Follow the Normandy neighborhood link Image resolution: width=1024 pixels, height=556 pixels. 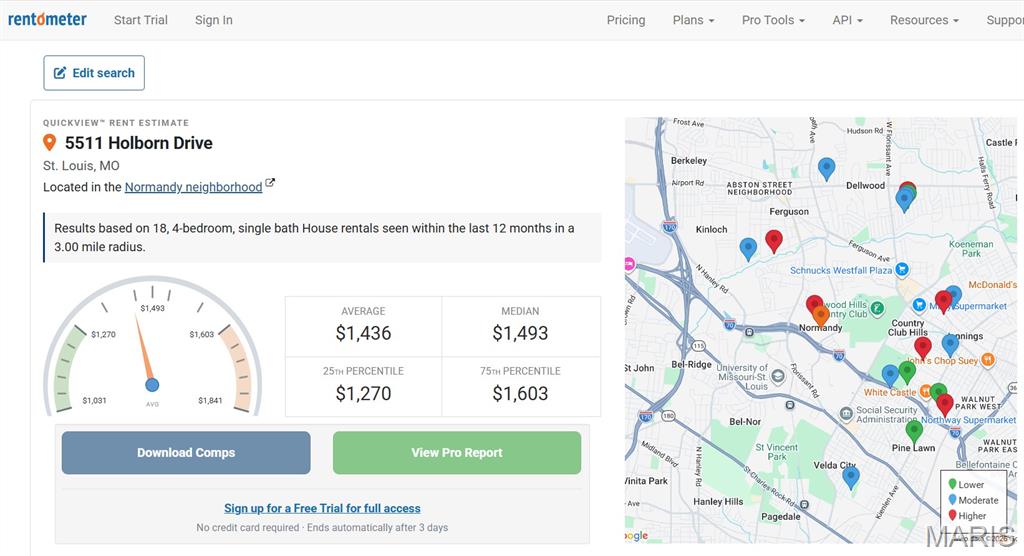[193, 187]
